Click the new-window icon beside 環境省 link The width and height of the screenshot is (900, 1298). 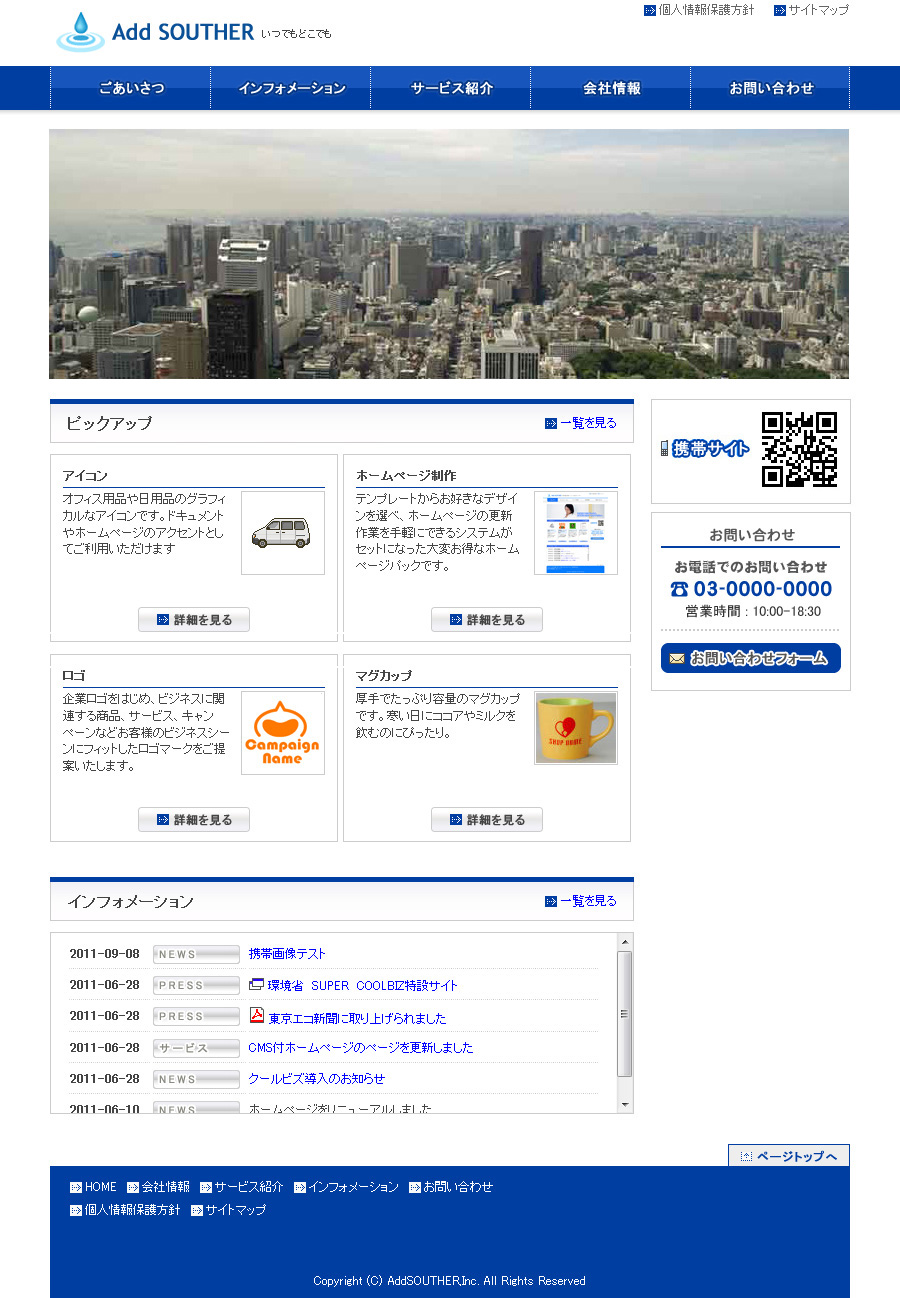[x=256, y=985]
